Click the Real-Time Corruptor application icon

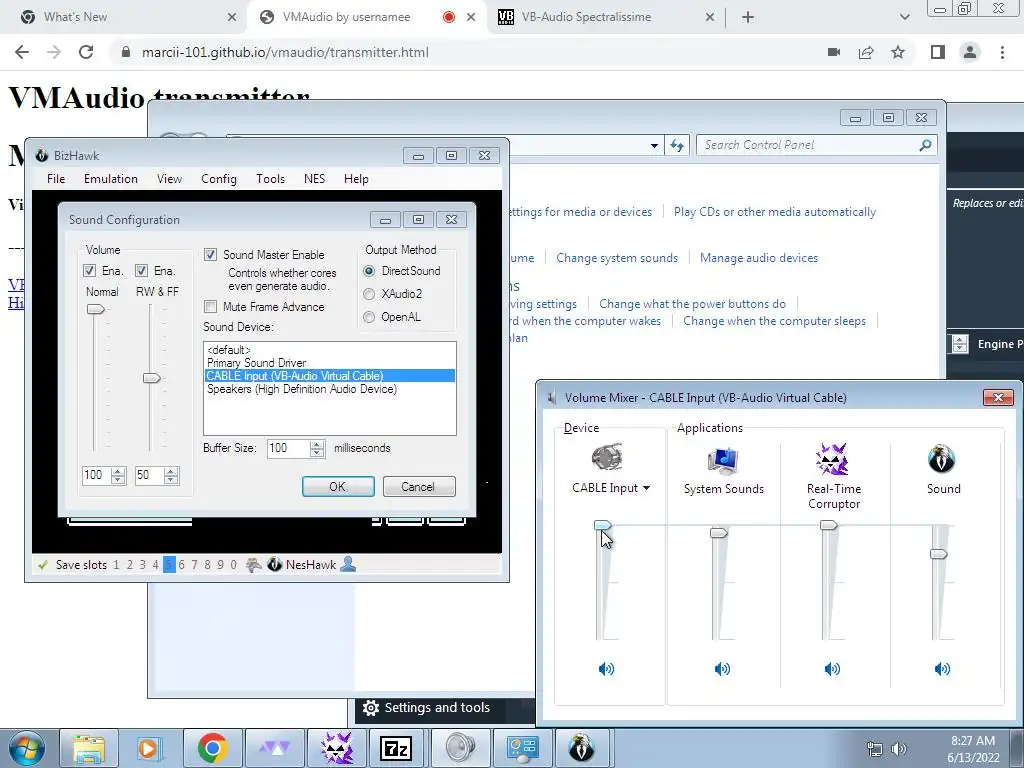pos(833,459)
